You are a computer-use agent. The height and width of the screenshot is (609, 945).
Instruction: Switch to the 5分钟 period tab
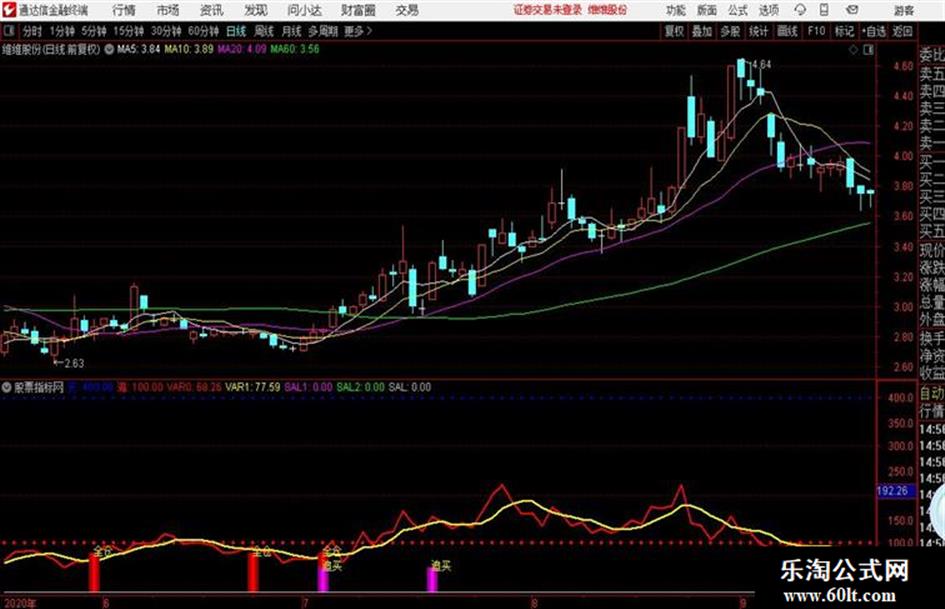pos(93,31)
